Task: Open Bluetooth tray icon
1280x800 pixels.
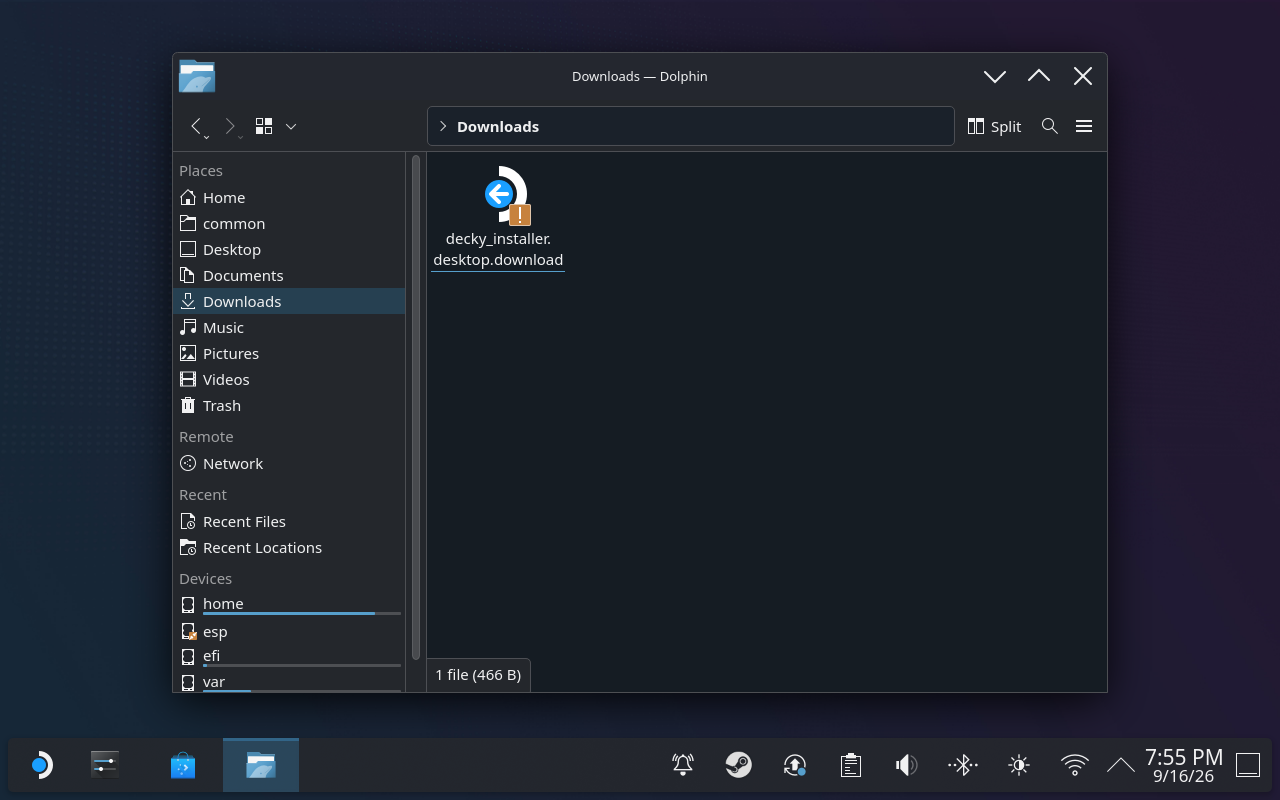Action: pyautogui.click(x=963, y=766)
